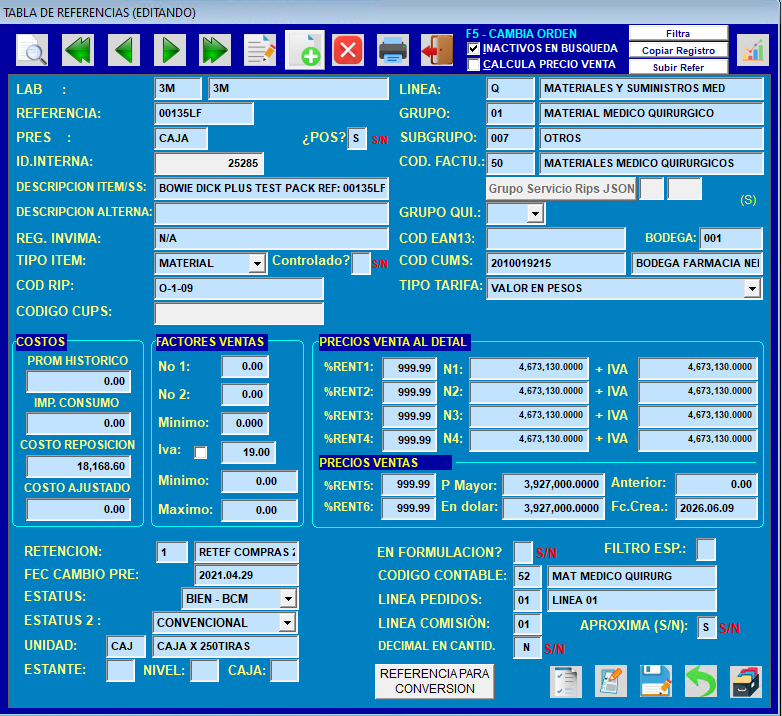This screenshot has width=782, height=716.
Task: Click Grupo Servicio Rips JSON button
Action: pos(561,188)
